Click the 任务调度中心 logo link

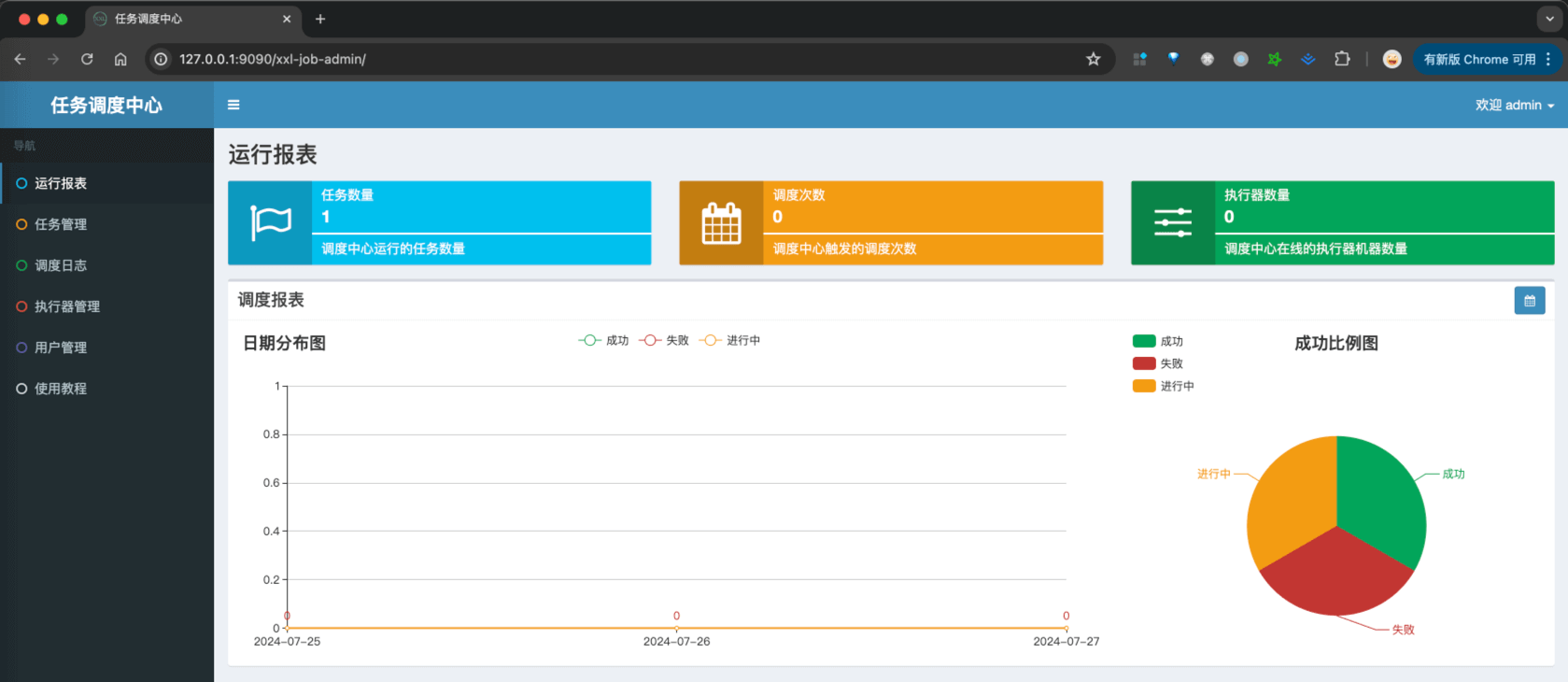click(106, 105)
